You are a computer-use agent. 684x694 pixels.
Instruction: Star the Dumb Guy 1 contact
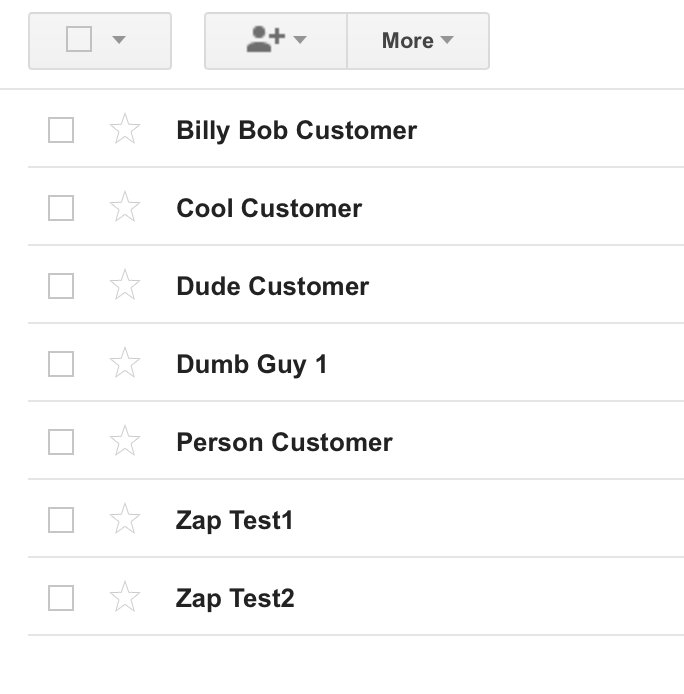[x=125, y=363]
